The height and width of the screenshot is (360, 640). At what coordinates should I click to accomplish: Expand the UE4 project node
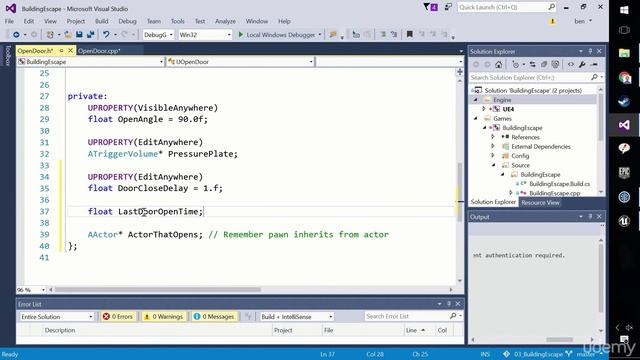(x=484, y=109)
